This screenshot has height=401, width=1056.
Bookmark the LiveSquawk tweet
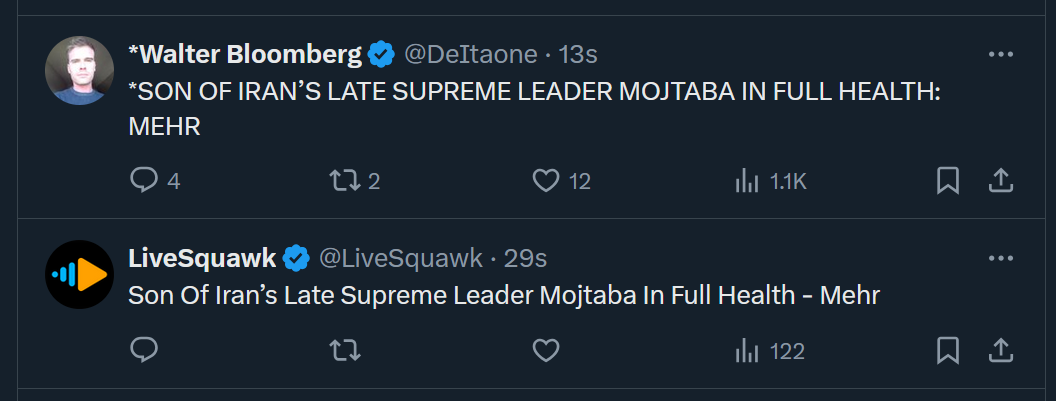point(948,350)
